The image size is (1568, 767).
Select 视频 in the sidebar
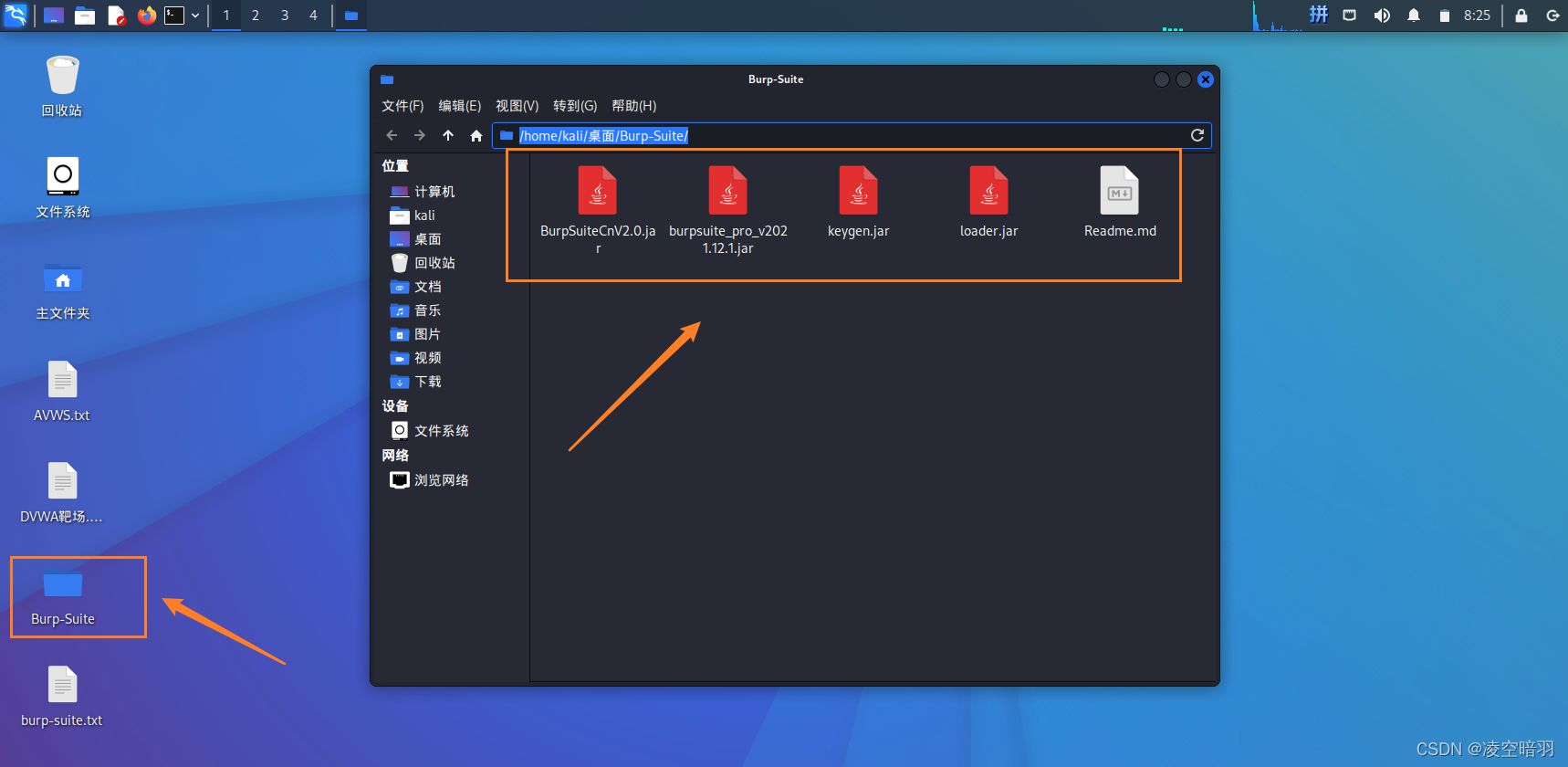[415, 358]
